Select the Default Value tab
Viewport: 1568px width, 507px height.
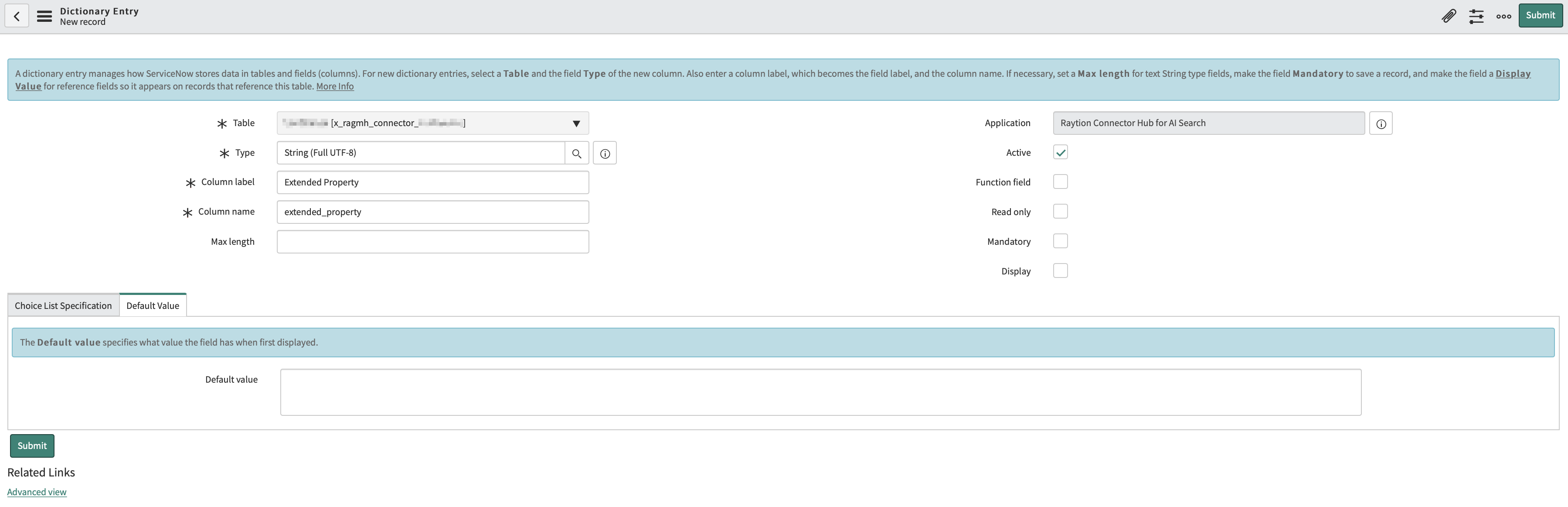pos(153,305)
